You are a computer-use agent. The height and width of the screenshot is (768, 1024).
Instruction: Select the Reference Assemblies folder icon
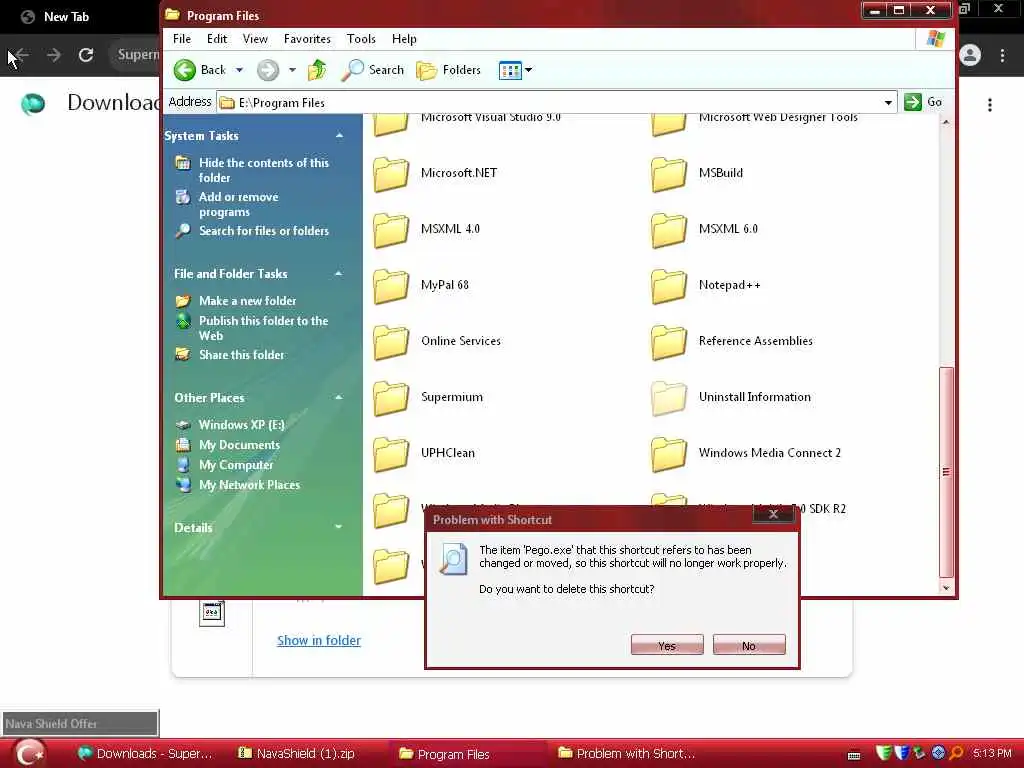(x=669, y=342)
